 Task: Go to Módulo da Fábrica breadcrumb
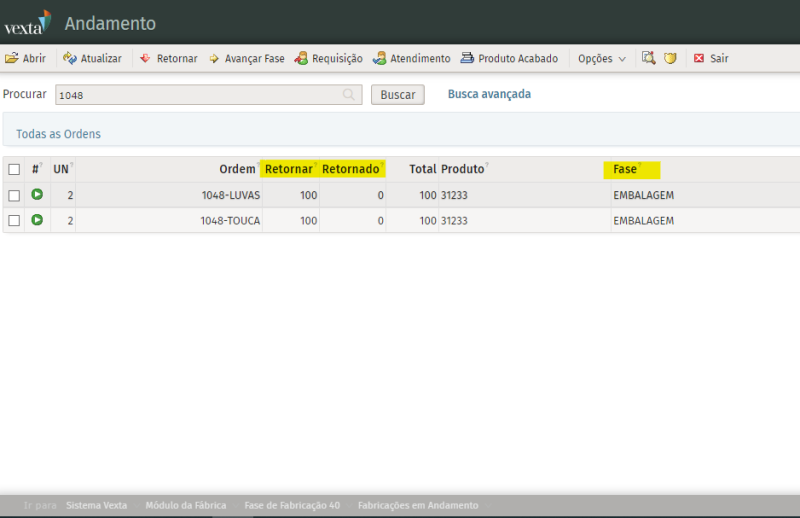click(x=186, y=505)
